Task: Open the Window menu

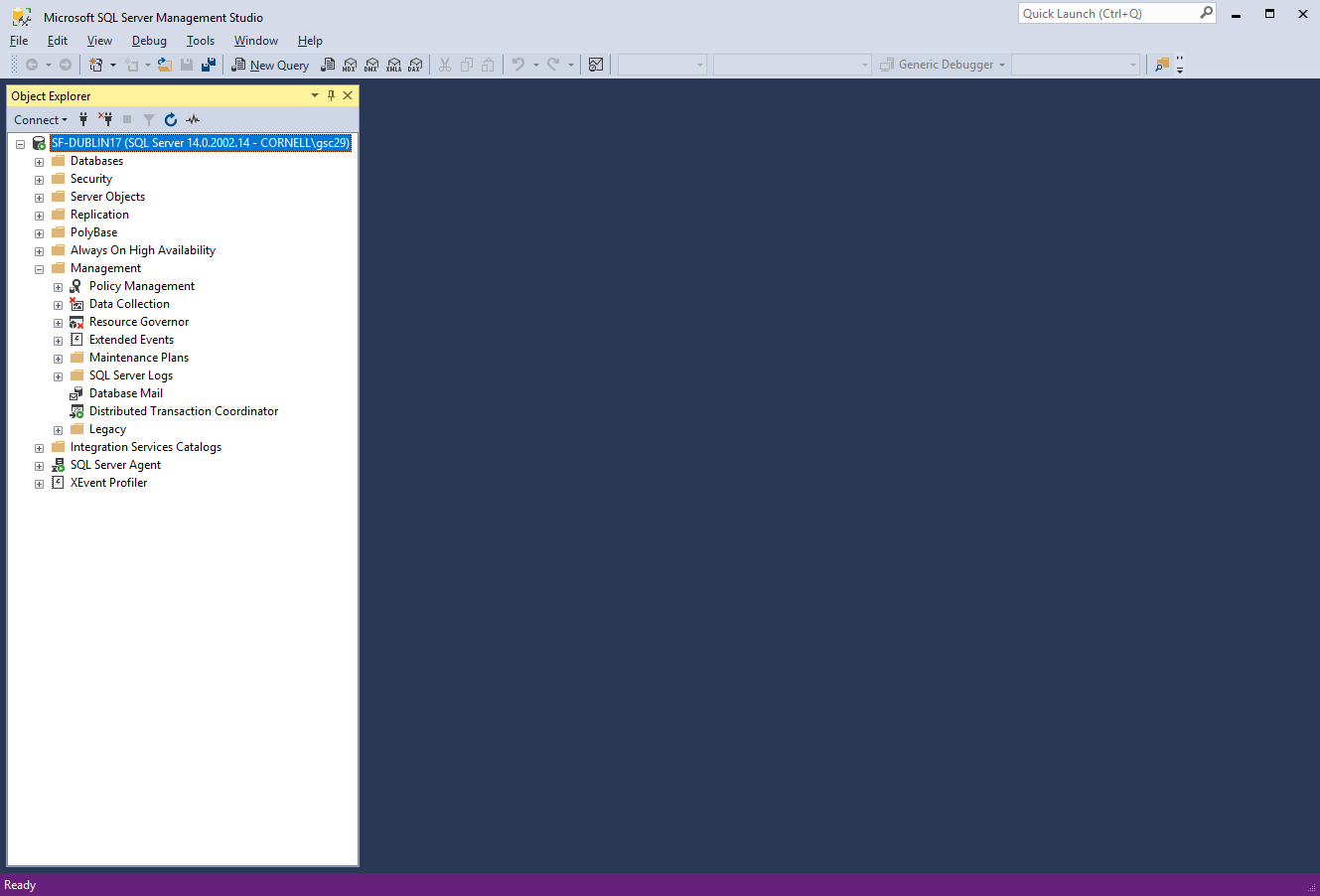Action: (x=256, y=41)
